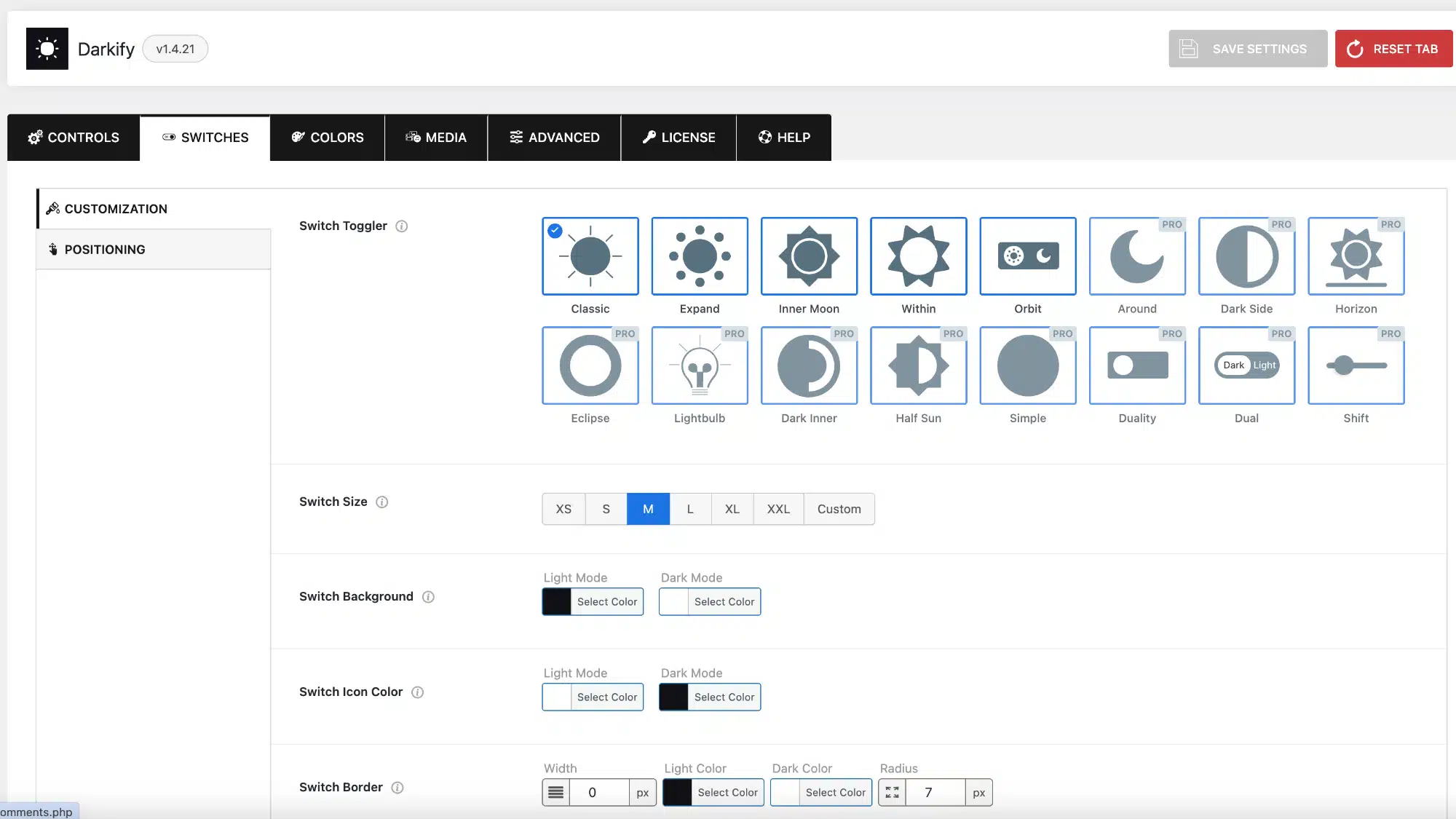Open Switch Icon Color dark mode swatch

pos(673,697)
